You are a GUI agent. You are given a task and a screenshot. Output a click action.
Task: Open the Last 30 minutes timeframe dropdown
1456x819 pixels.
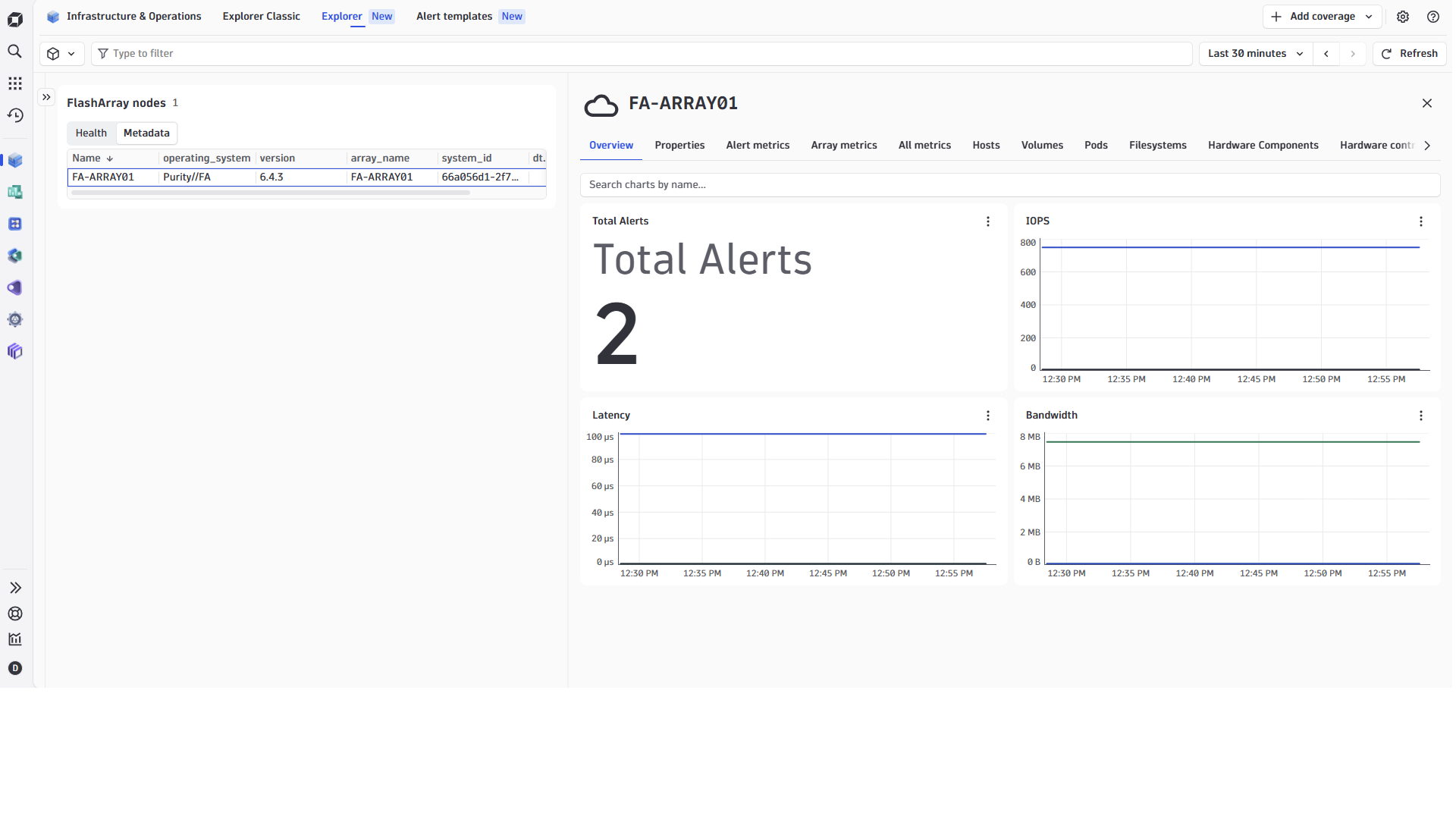click(x=1256, y=54)
